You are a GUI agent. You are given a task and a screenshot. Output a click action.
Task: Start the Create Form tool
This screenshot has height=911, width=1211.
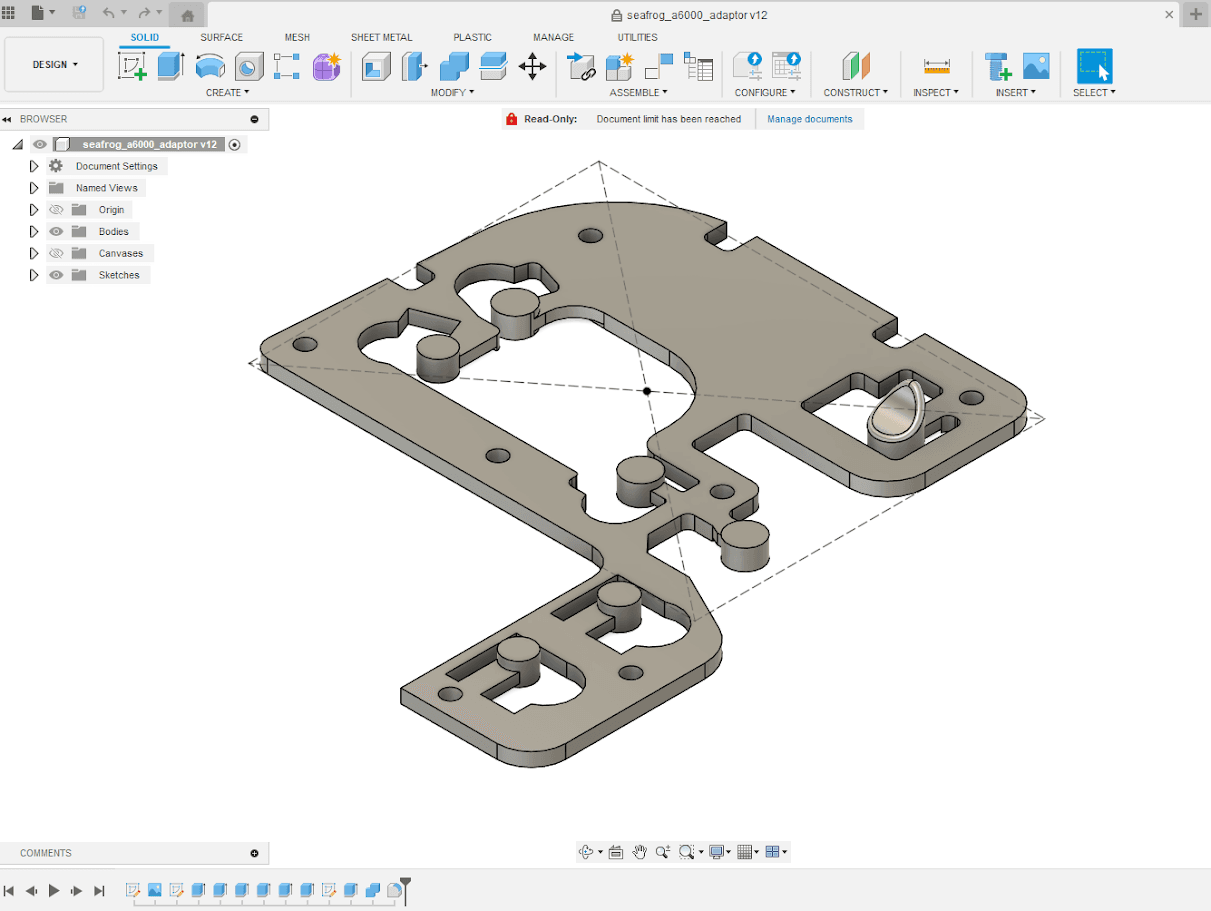click(326, 67)
